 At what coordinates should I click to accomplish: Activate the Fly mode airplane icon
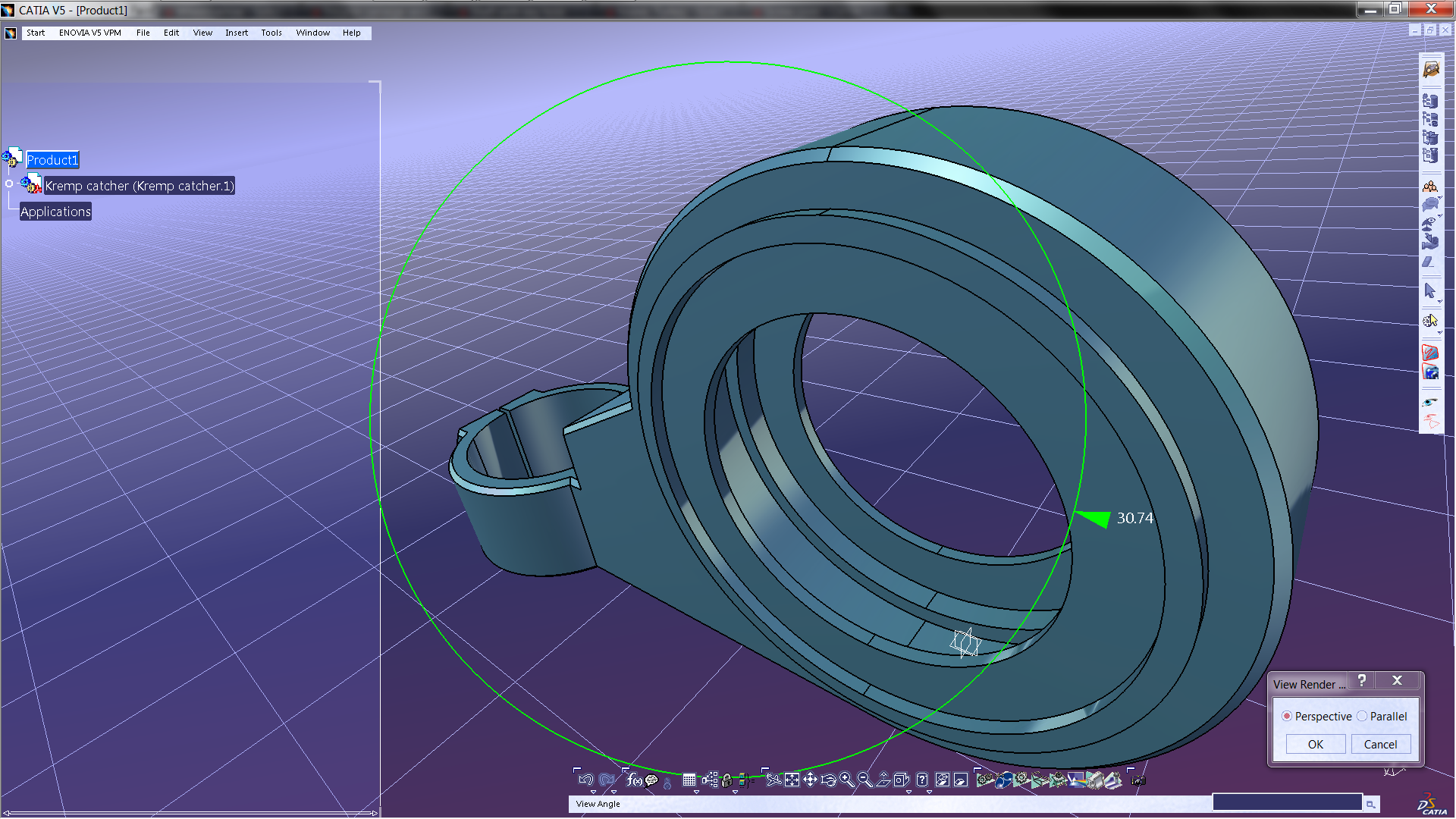tap(773, 780)
